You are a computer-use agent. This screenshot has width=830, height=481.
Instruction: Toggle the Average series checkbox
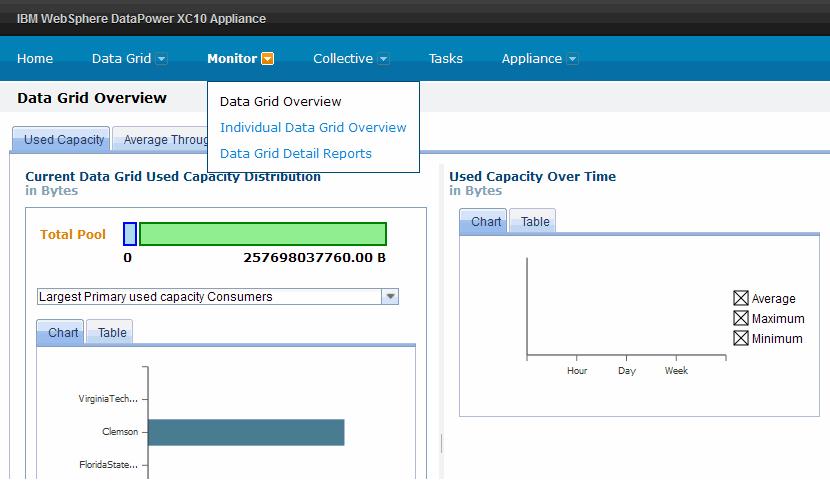click(x=741, y=298)
